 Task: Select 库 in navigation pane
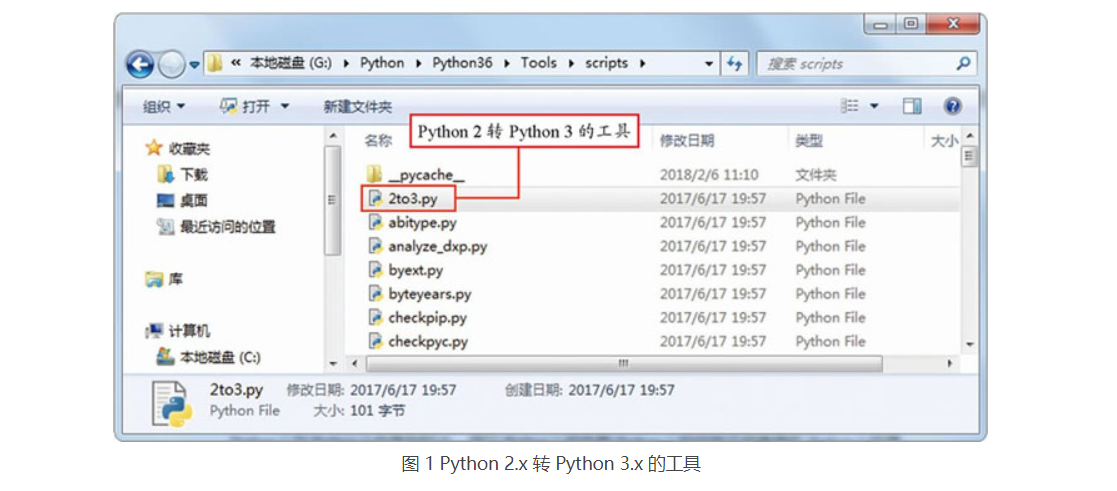(175, 279)
